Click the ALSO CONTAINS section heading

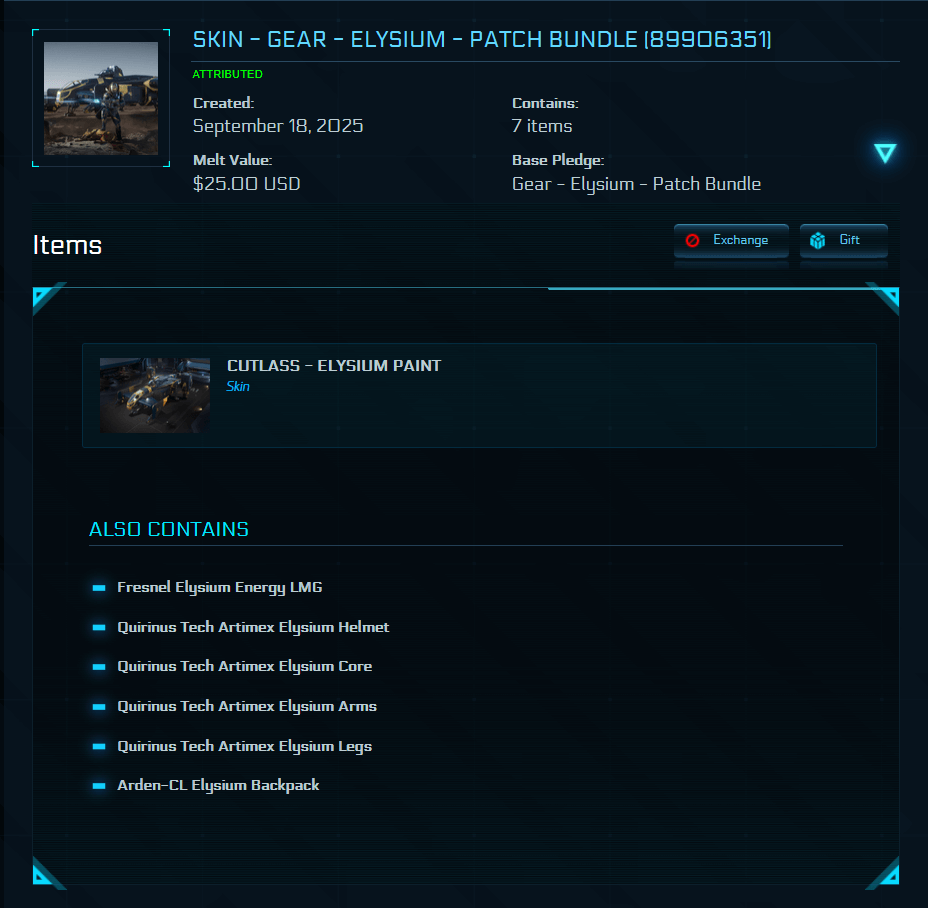(x=169, y=529)
